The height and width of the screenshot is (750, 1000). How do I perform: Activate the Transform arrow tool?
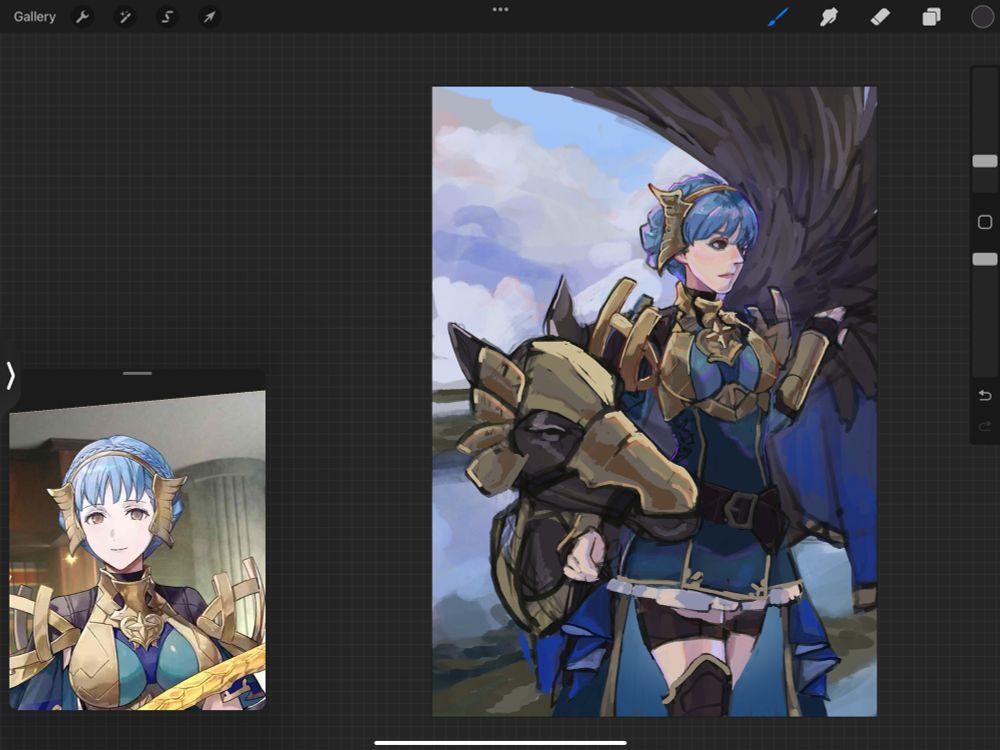pyautogui.click(x=209, y=17)
